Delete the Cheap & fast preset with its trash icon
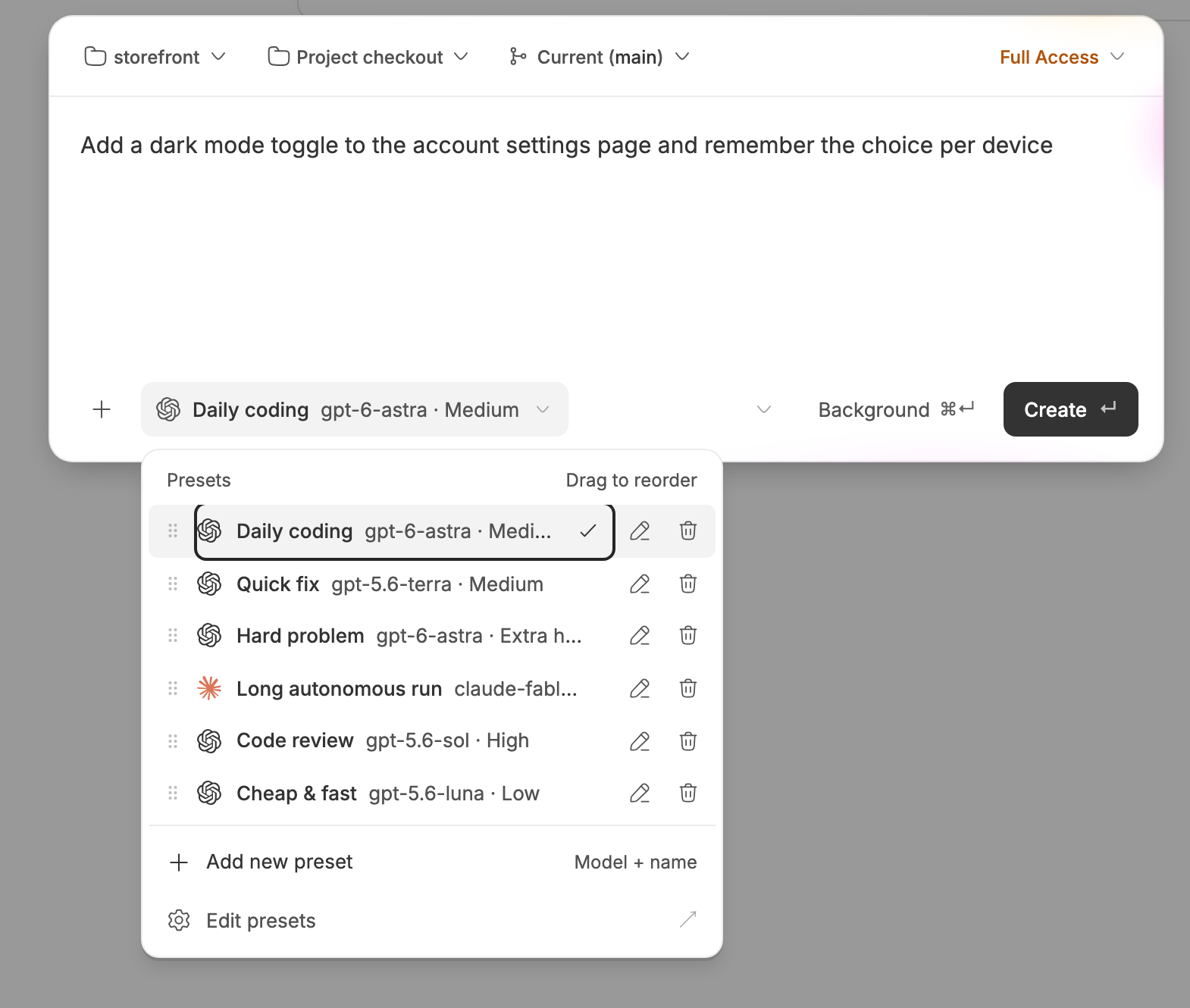This screenshot has width=1190, height=1008. 688,794
